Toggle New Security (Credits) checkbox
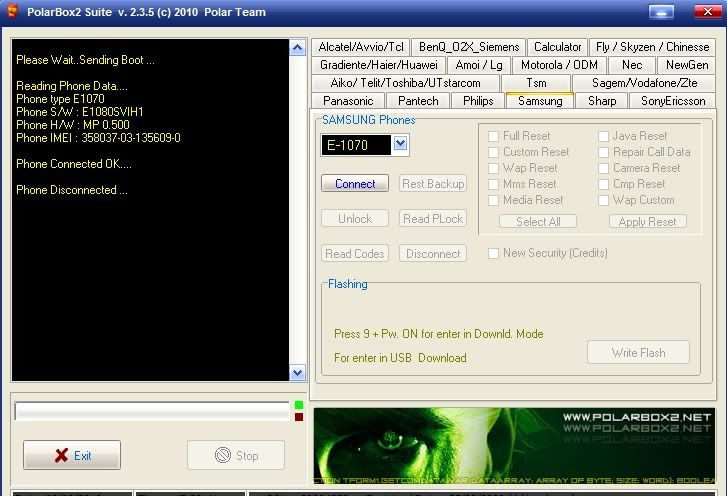 click(493, 253)
